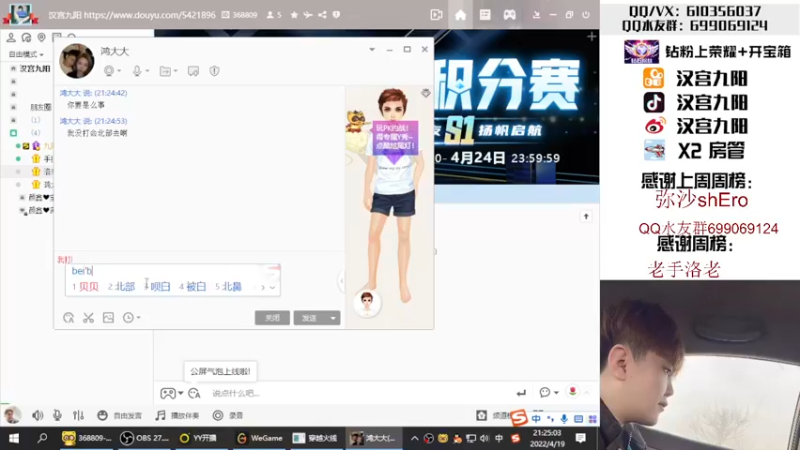Favorite the channel with the star icon
800x450 pixels.
(x=294, y=15)
